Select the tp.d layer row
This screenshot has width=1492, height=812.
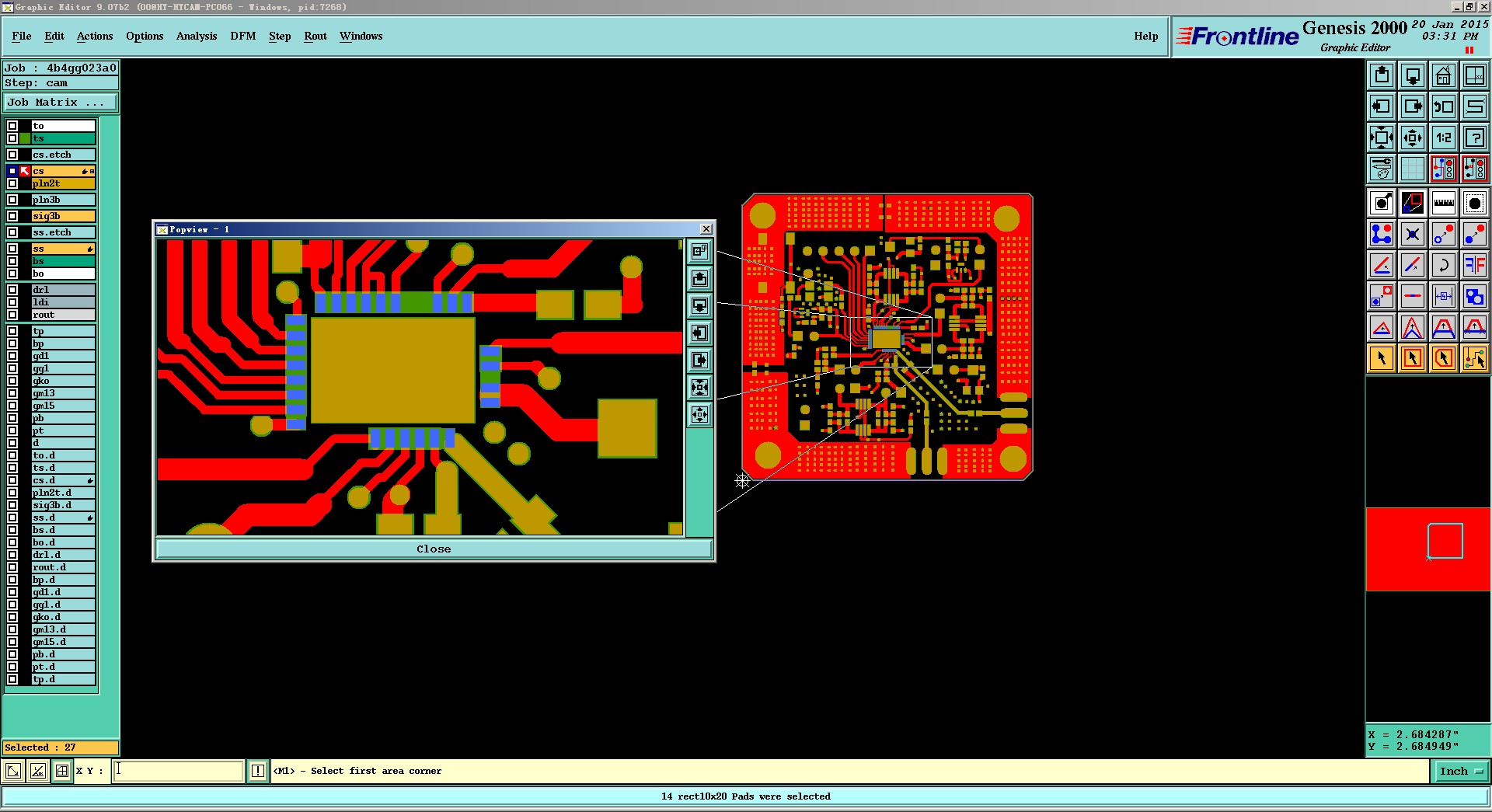(63, 679)
